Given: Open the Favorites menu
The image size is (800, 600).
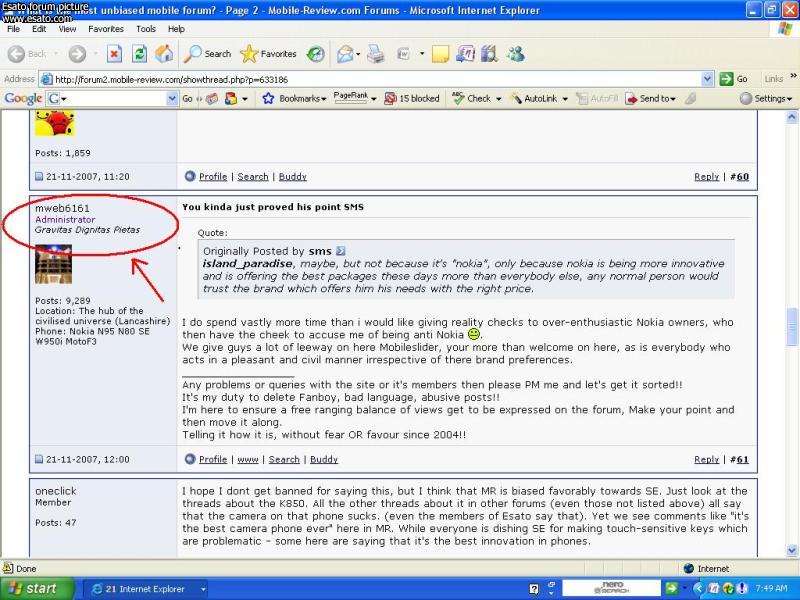Looking at the screenshot, I should coord(106,29).
